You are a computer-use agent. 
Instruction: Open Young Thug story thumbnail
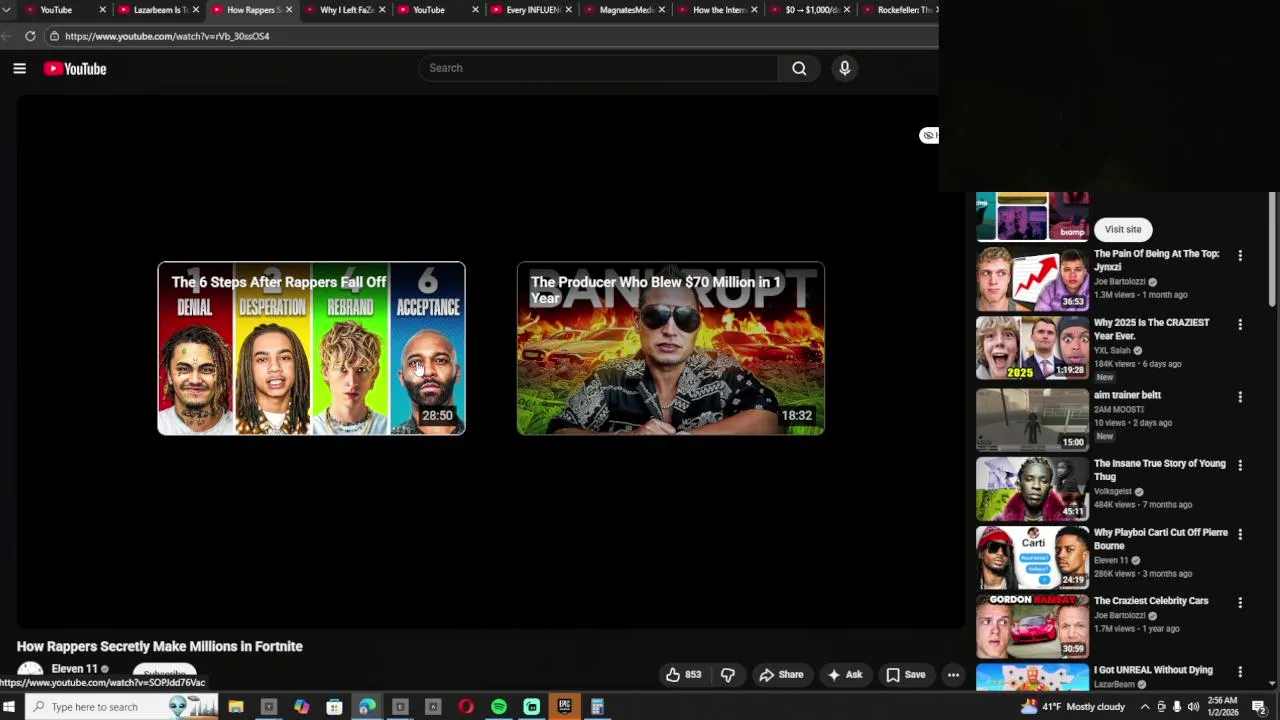[x=1032, y=489]
